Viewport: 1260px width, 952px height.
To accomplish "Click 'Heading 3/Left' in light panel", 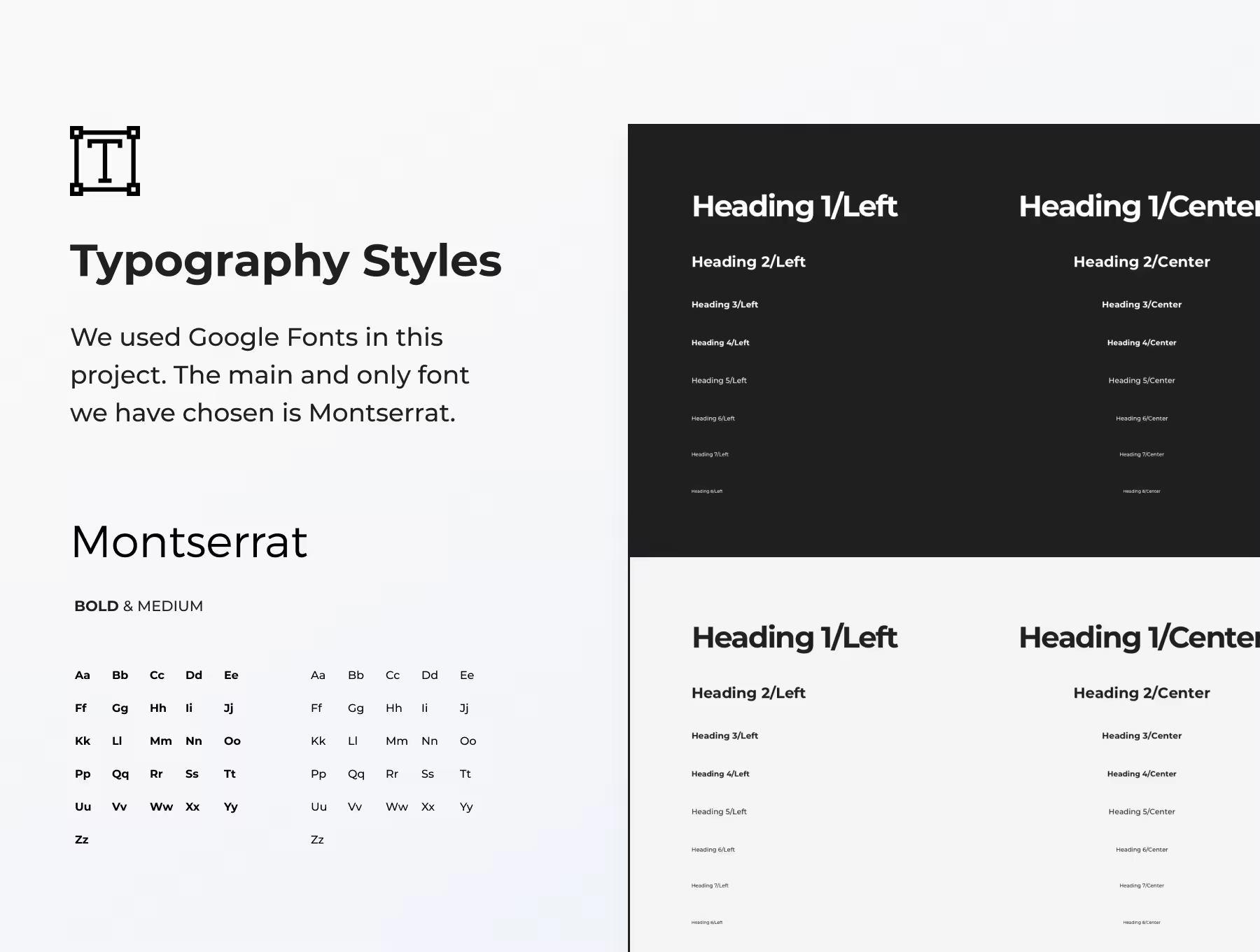I will (724, 736).
